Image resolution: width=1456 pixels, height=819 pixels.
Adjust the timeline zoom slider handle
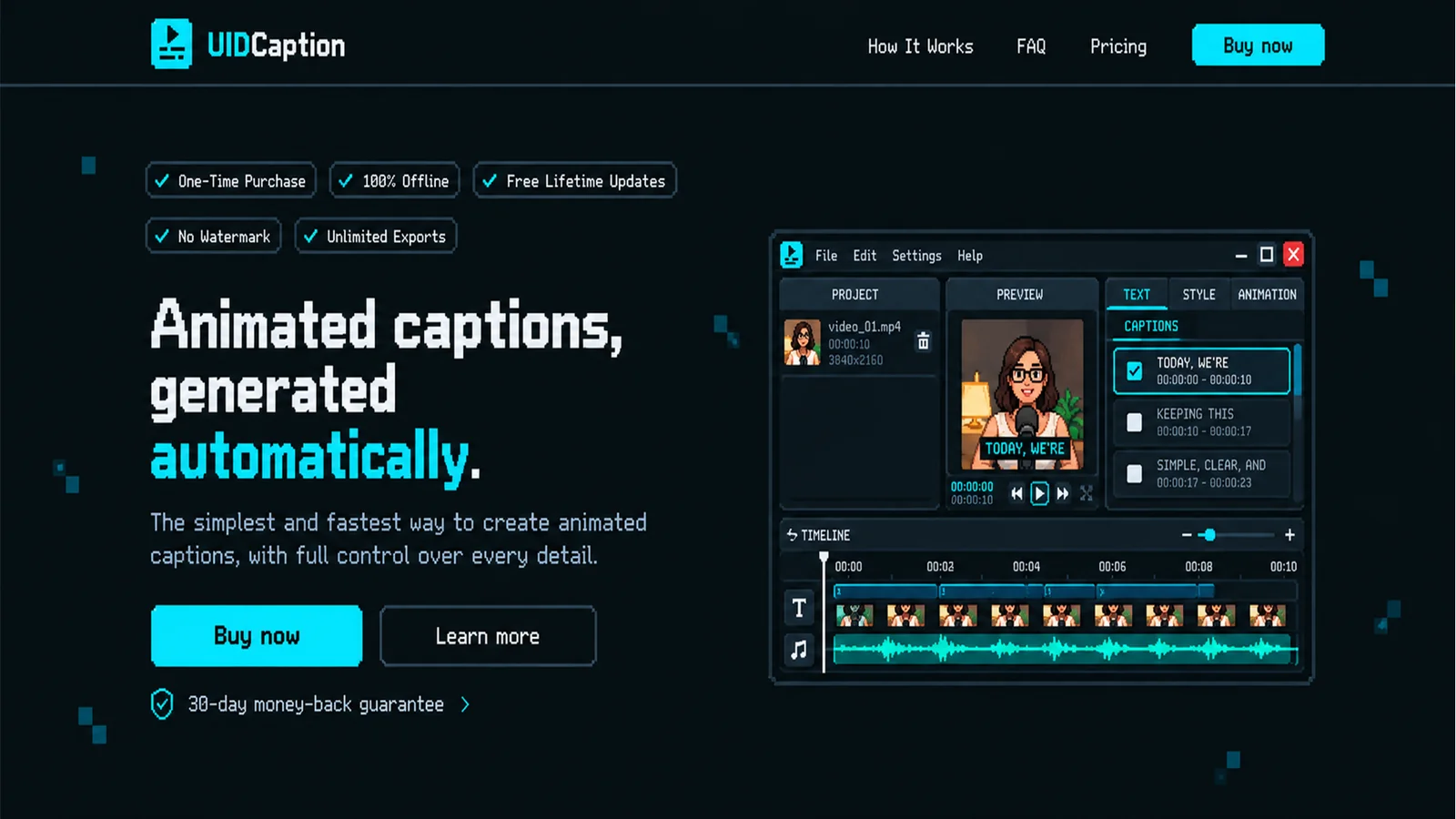click(x=1209, y=535)
